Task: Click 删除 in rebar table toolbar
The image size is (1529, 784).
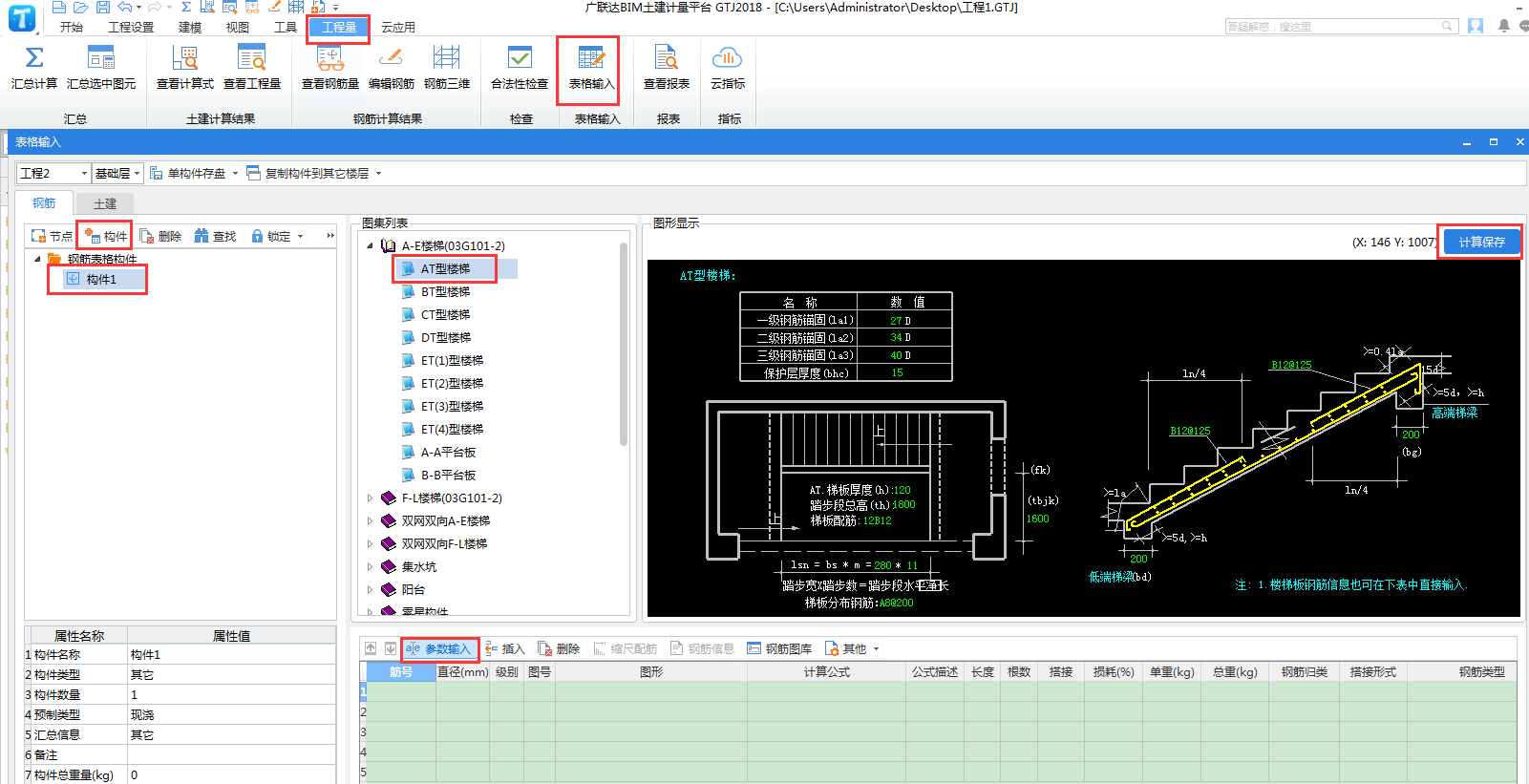Action: [560, 648]
